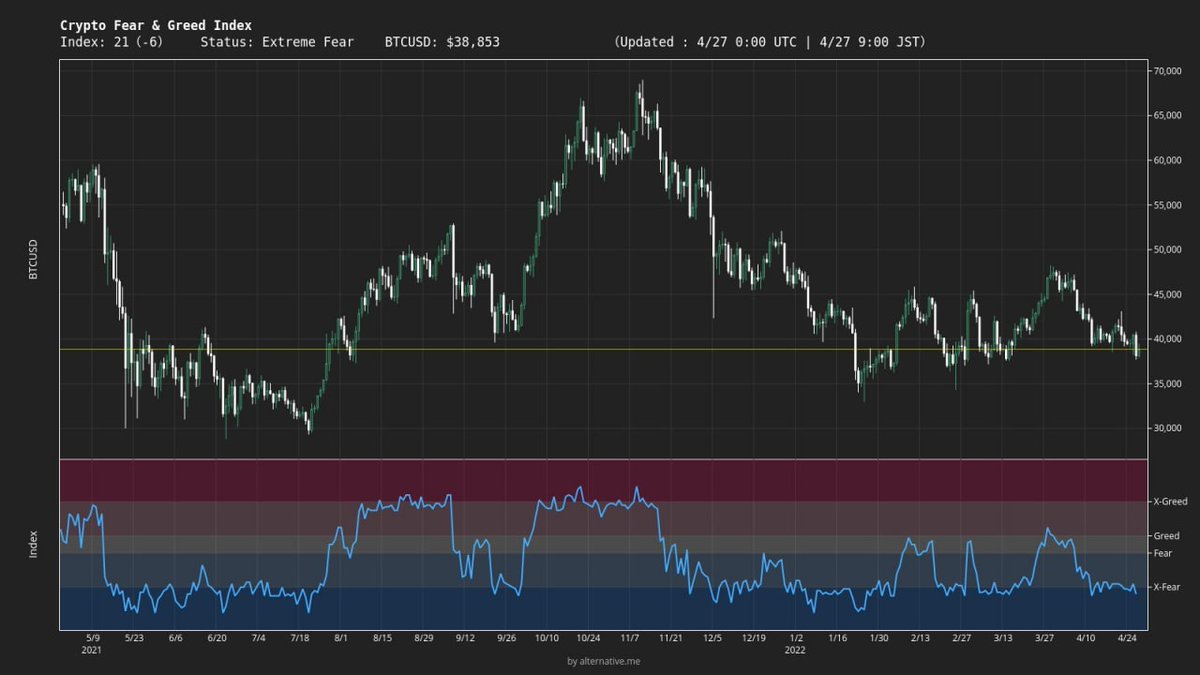Click the 8/29 date tick label
Image resolution: width=1200 pixels, height=675 pixels.
[423, 637]
